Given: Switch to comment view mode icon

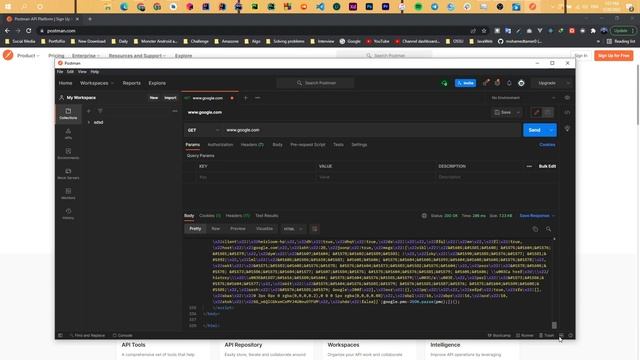Looking at the screenshot, I should coord(548,112).
